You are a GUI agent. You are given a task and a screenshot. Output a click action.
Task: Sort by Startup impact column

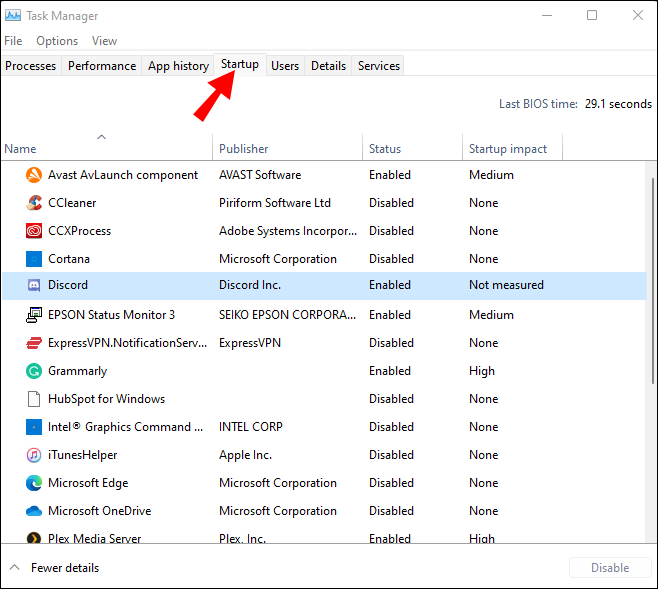click(x=508, y=149)
